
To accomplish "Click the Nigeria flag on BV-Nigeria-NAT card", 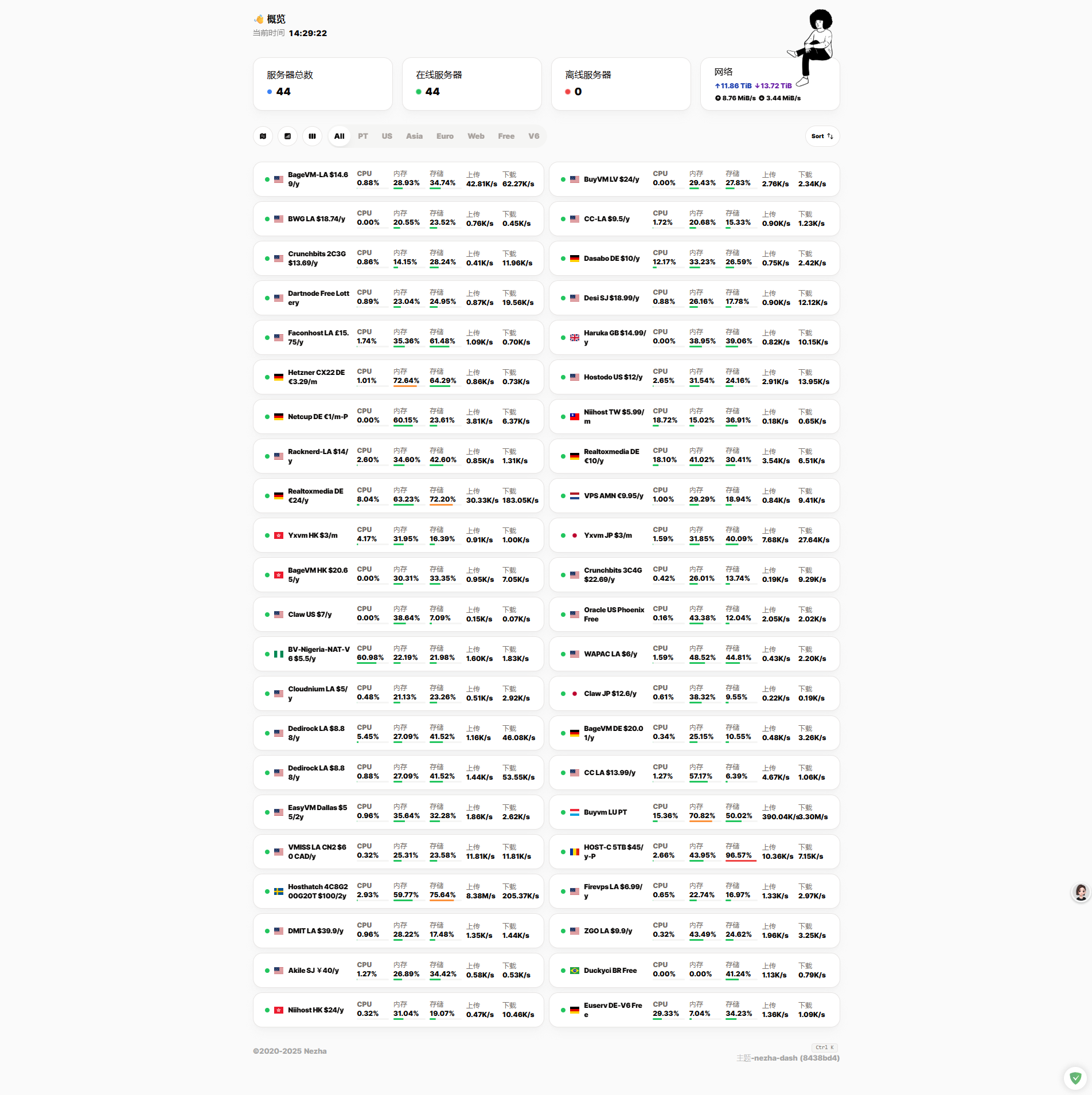I will (x=279, y=654).
